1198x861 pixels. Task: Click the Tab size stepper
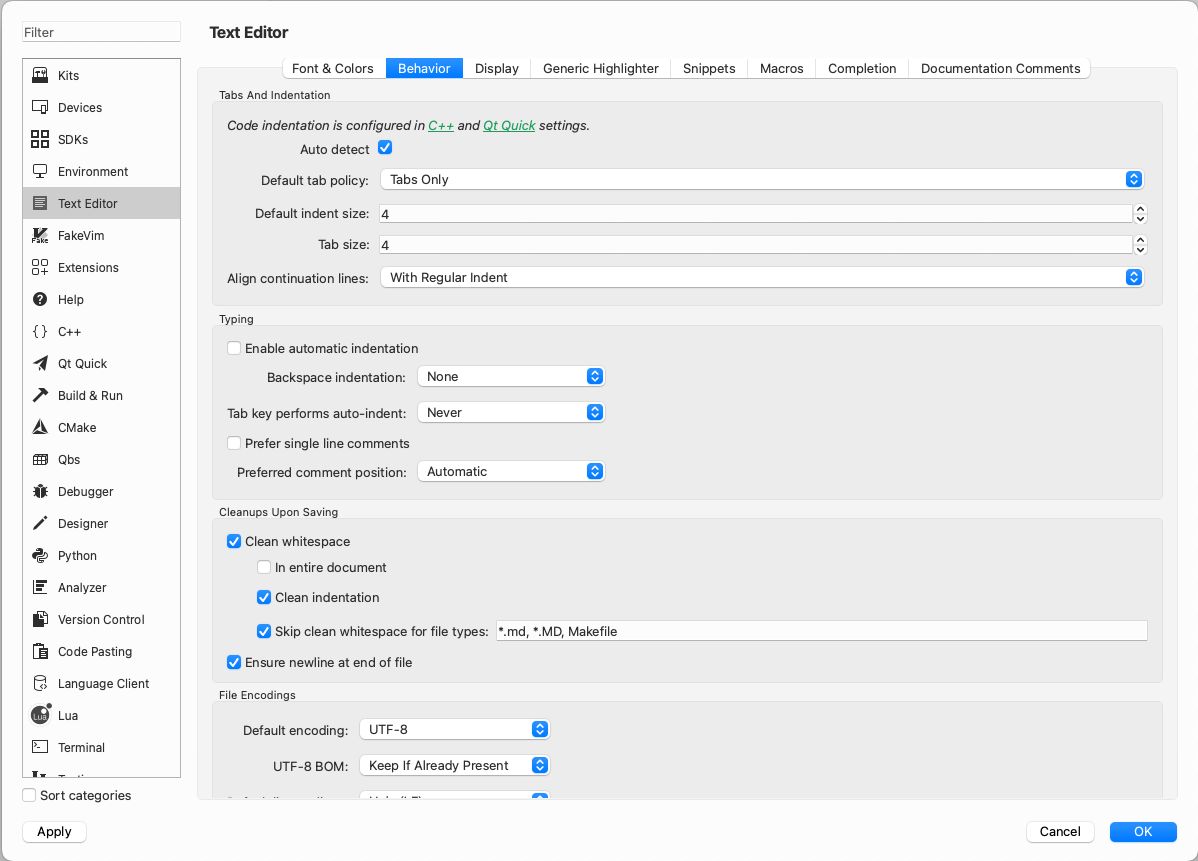point(1140,245)
